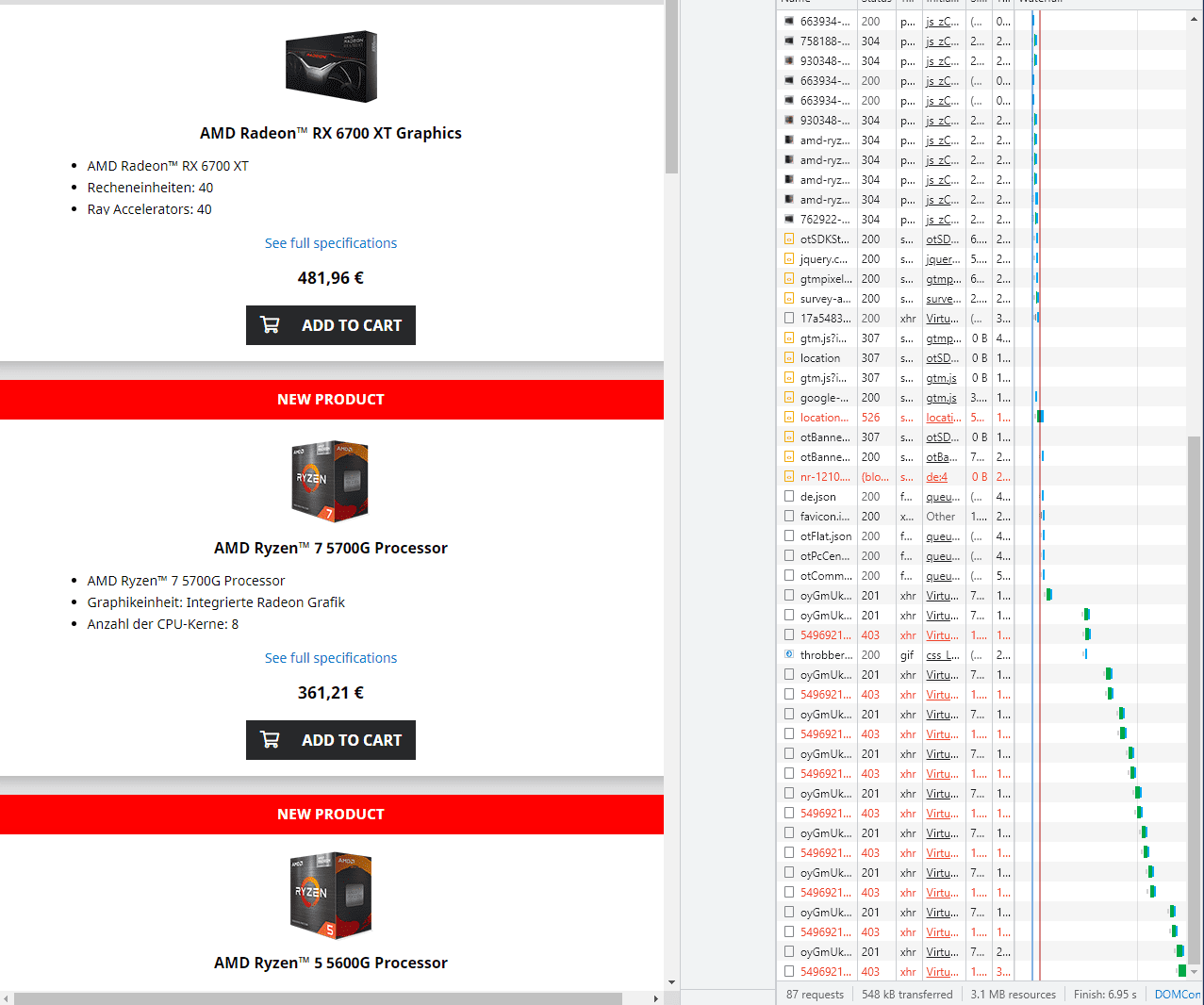Image resolution: width=1204 pixels, height=1005 pixels.
Task: Select the 758188 request with status 304
Action: pos(981,41)
